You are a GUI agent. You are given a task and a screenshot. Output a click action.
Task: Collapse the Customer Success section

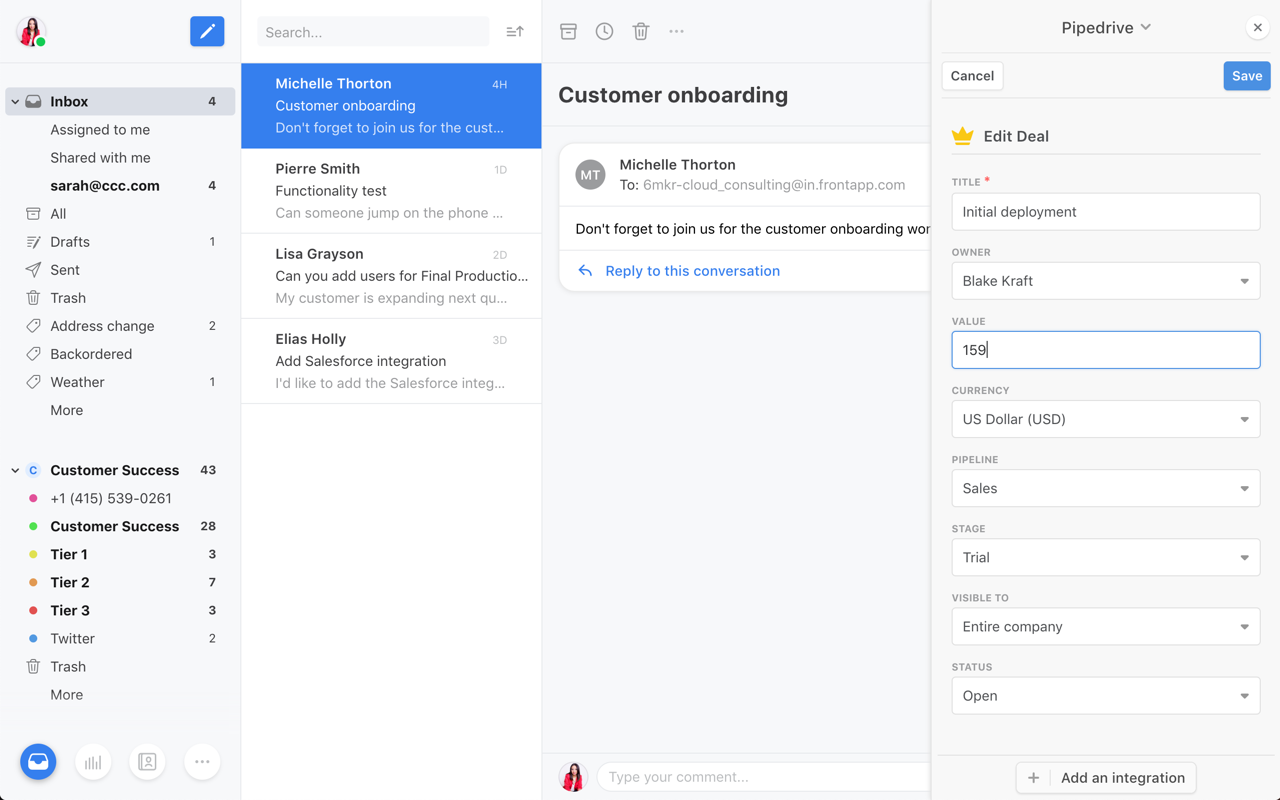15,469
